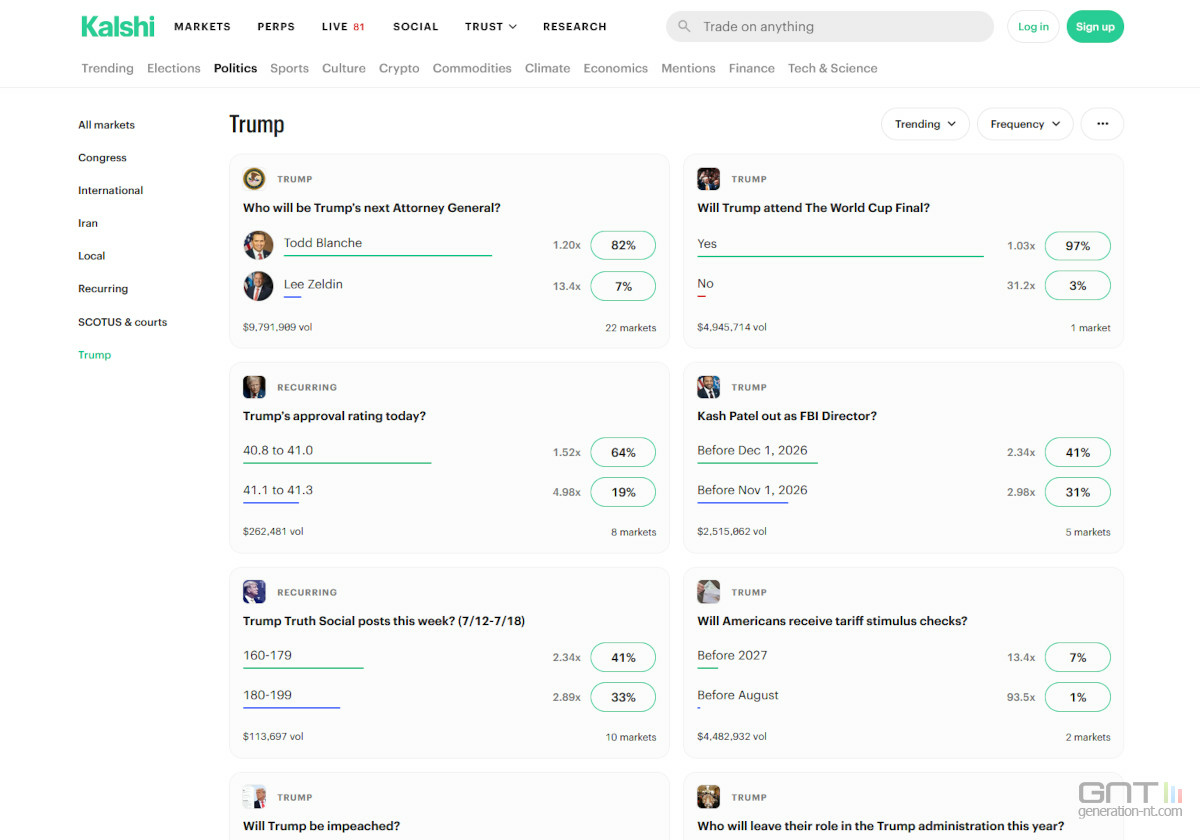Click the Log in button
This screenshot has width=1200, height=840.
click(1033, 27)
